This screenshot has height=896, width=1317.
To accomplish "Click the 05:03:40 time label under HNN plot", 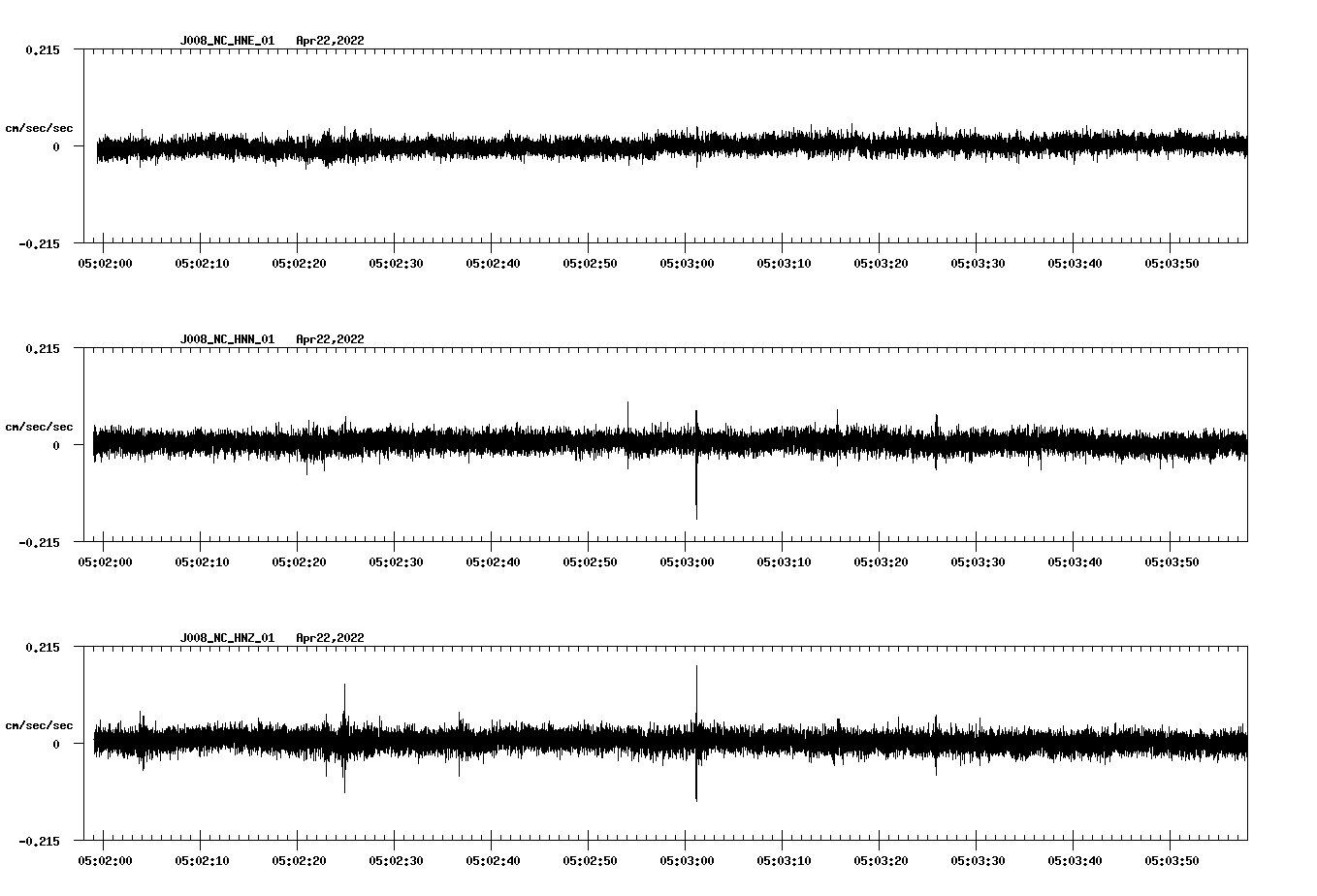I will tap(1075, 561).
